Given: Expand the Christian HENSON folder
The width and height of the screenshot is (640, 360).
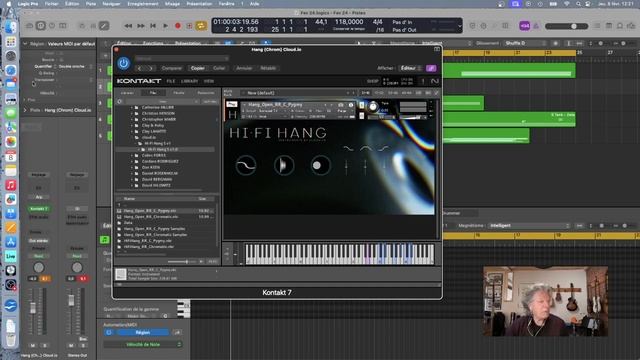Looking at the screenshot, I should [132, 113].
